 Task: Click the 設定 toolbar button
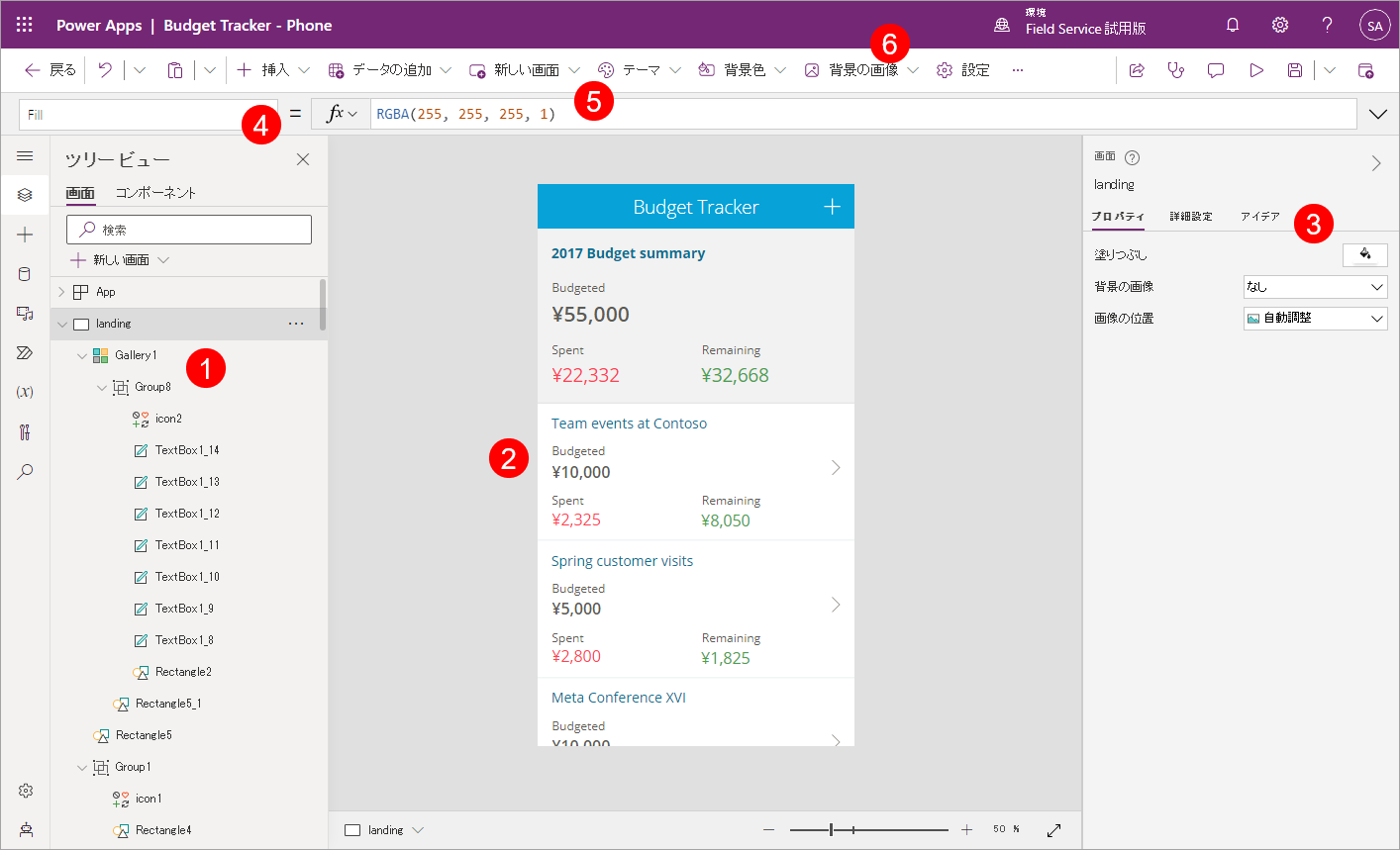coord(963,70)
